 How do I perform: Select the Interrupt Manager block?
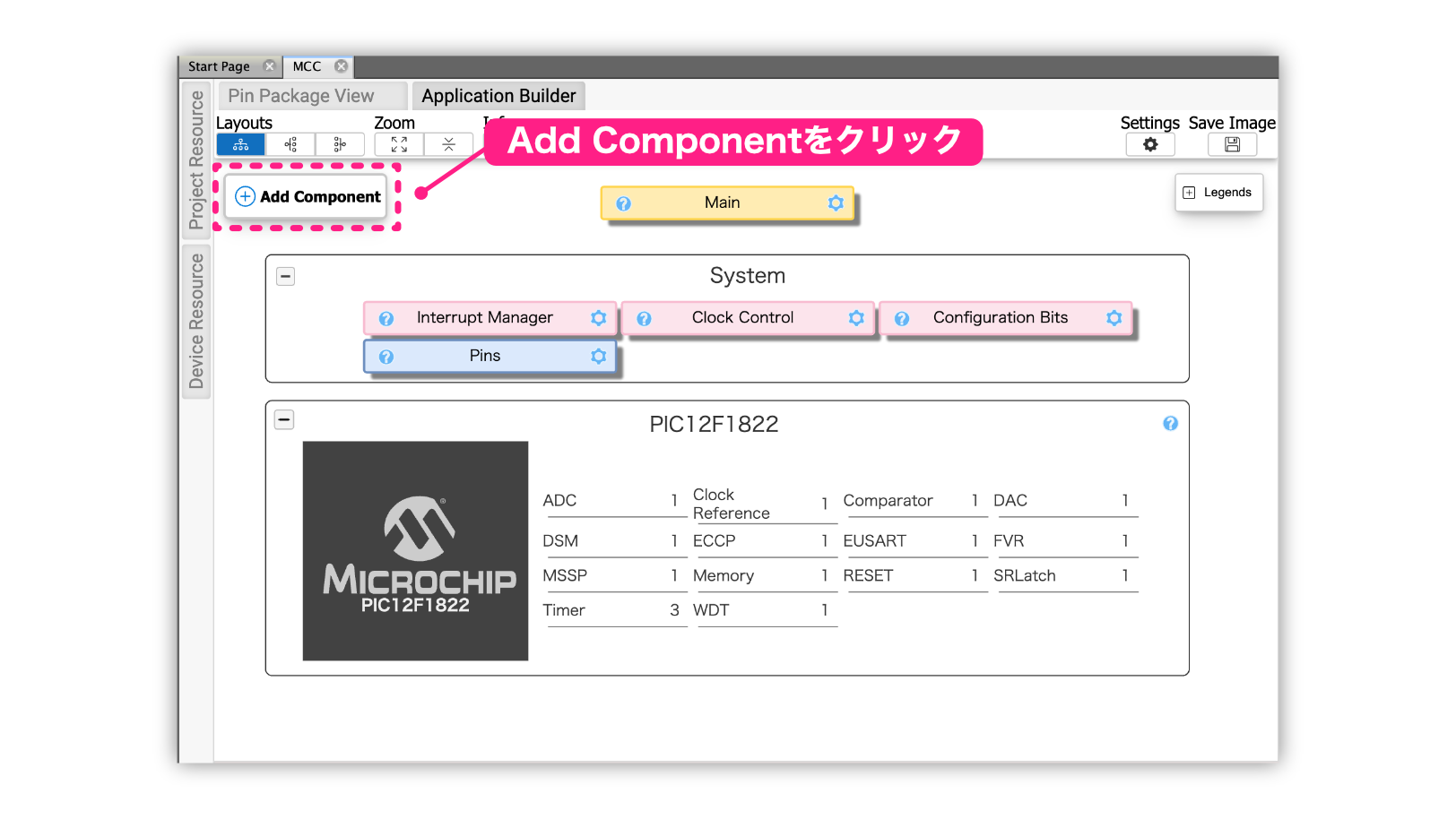pos(490,318)
